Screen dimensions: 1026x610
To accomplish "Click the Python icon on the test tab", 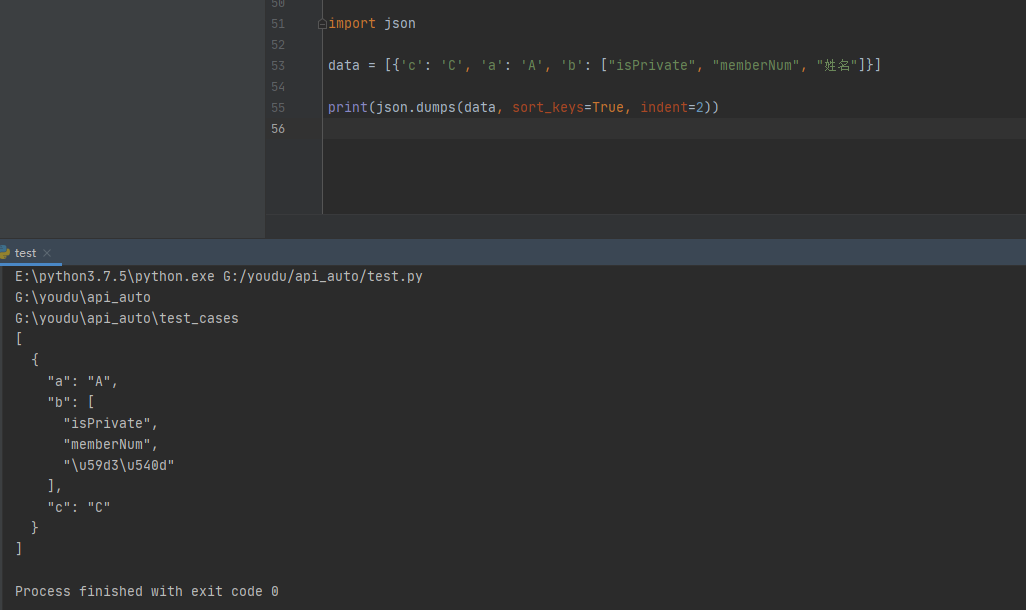I will point(6,253).
